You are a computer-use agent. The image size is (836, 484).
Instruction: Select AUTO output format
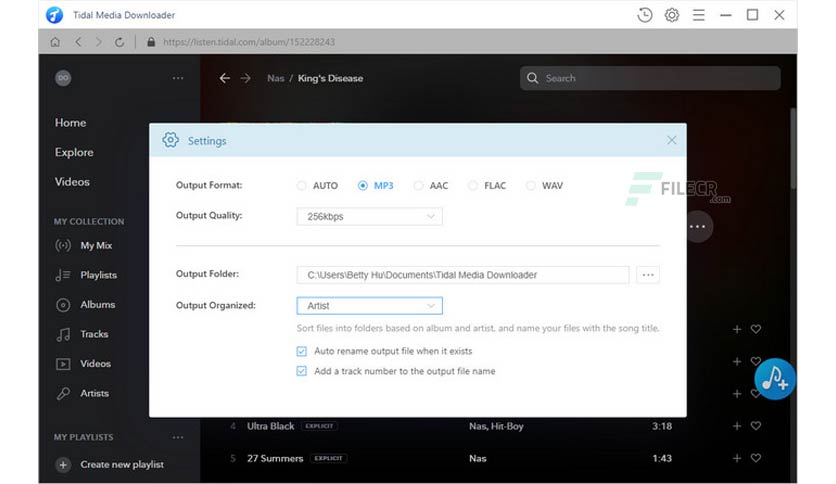[x=302, y=185]
